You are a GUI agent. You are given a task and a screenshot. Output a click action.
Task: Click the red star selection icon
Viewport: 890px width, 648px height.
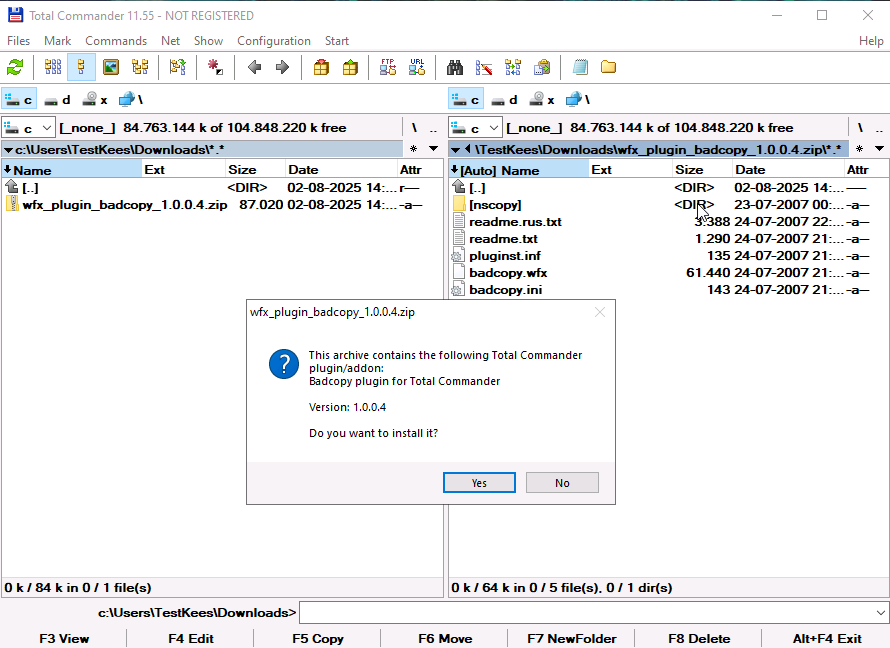(215, 68)
